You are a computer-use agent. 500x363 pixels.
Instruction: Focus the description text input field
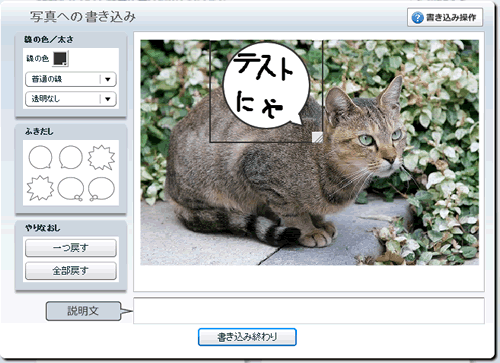coord(309,310)
